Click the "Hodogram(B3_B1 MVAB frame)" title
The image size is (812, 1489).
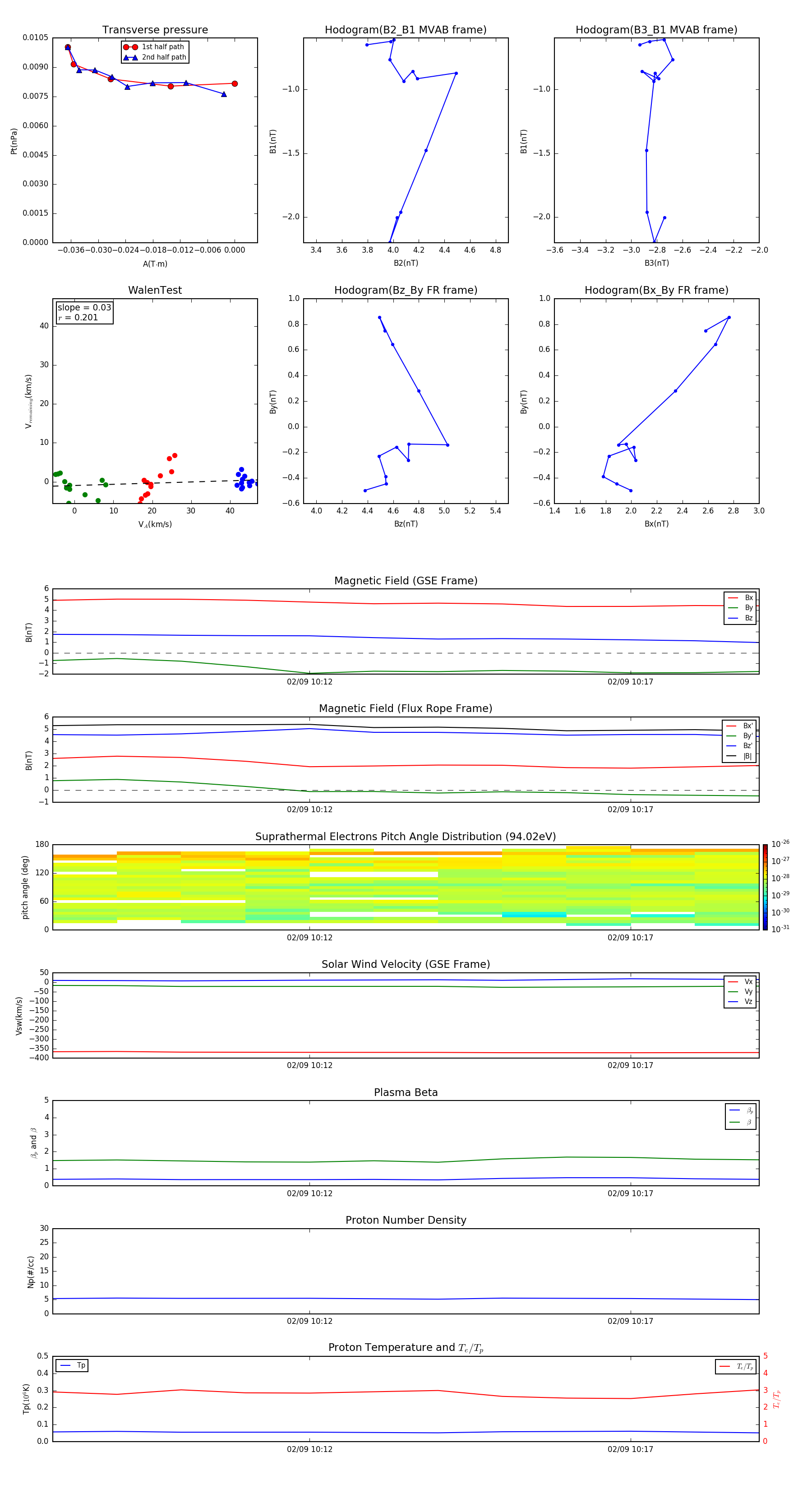[656, 30]
